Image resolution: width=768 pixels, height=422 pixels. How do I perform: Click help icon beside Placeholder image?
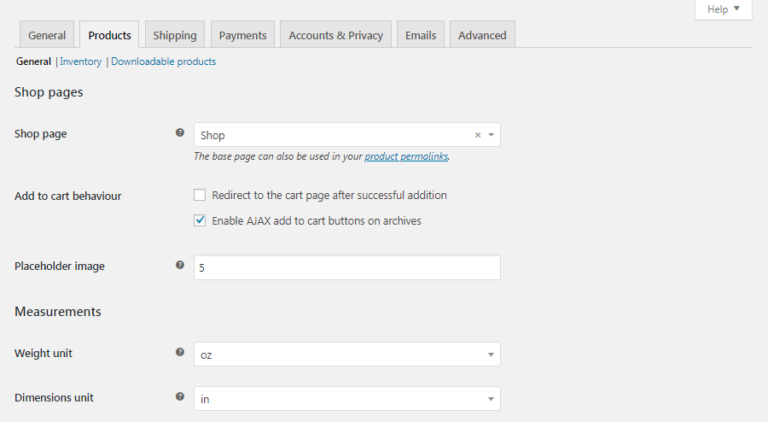click(180, 265)
